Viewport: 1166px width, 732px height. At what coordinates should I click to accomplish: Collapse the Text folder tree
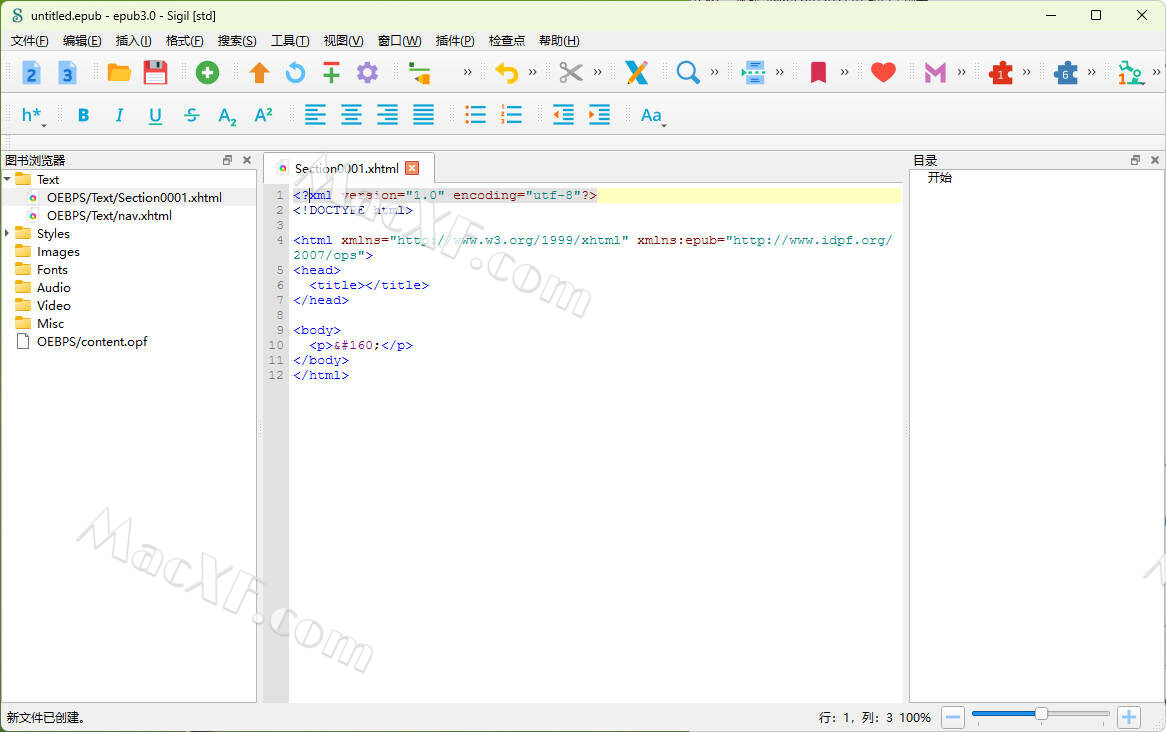(7, 179)
